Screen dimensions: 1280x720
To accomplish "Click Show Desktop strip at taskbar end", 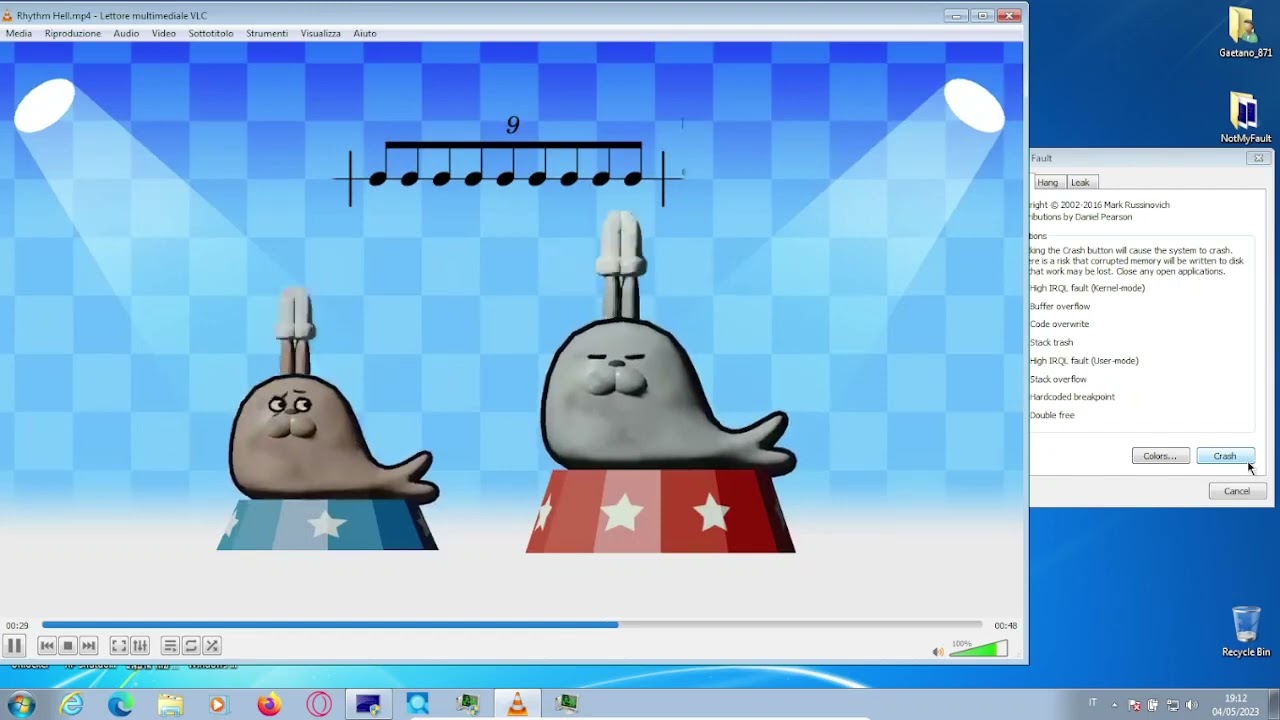I will [1273, 704].
